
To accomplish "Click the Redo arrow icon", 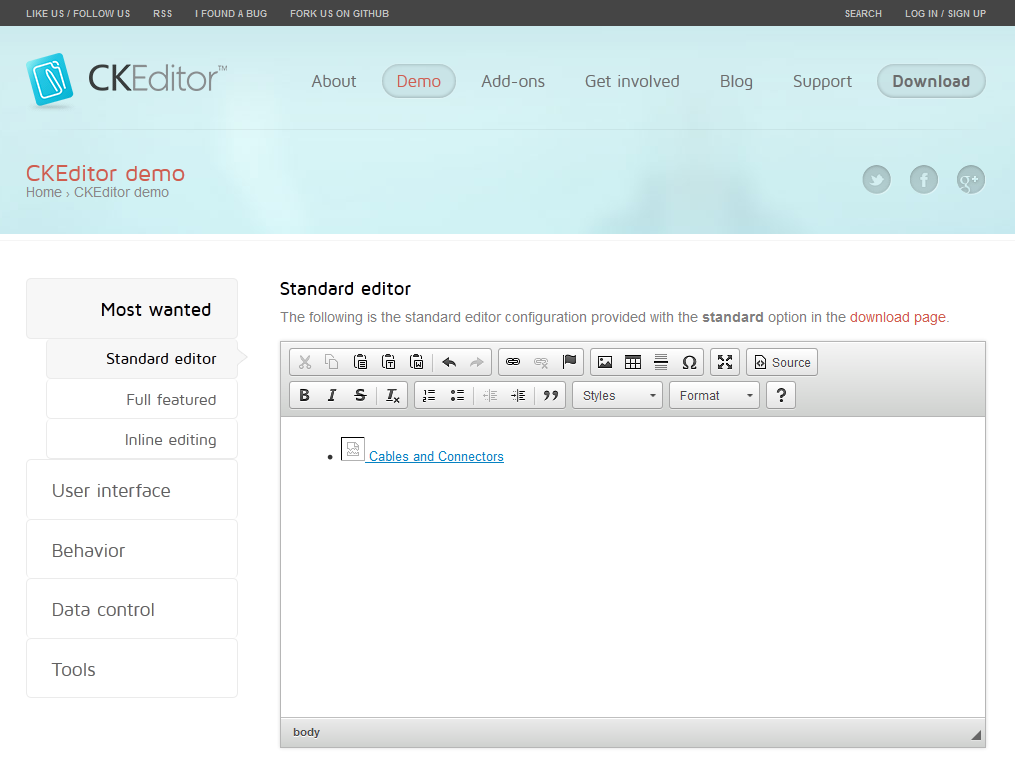I will pyautogui.click(x=476, y=362).
